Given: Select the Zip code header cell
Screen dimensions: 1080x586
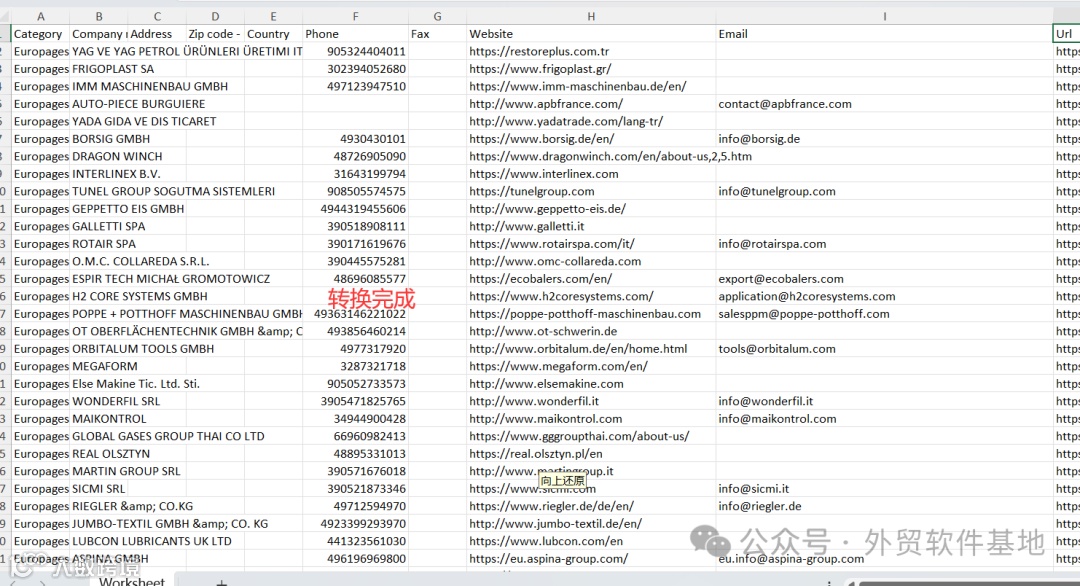Looking at the screenshot, I should click(x=213, y=33).
